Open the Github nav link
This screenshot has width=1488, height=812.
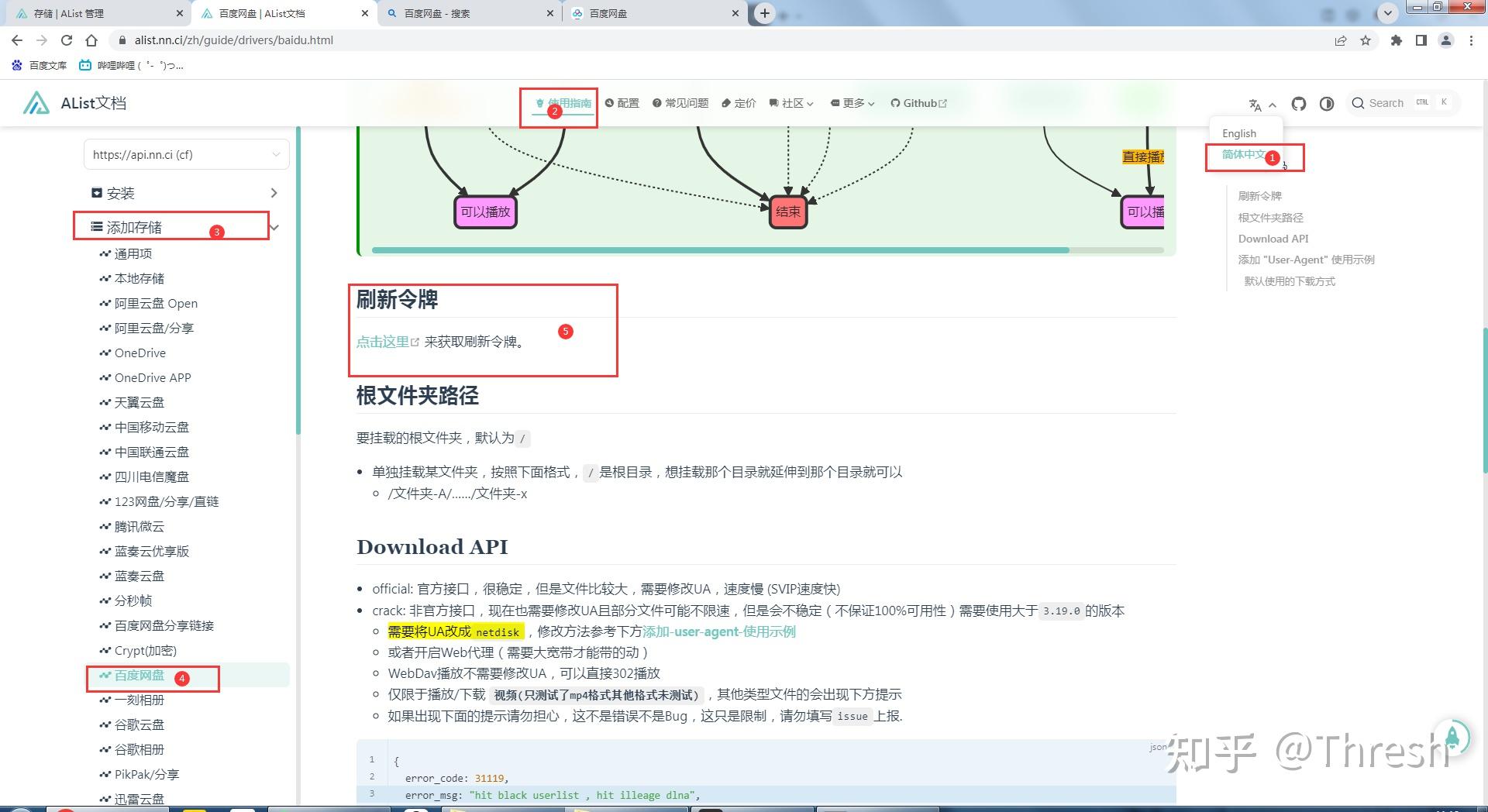pyautogui.click(x=918, y=103)
